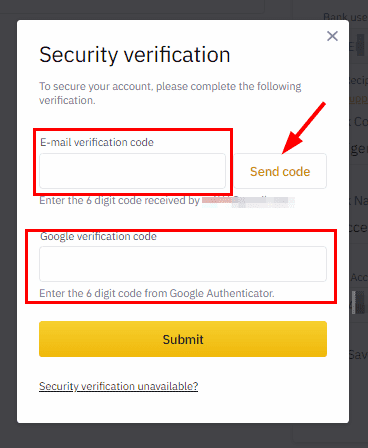This screenshot has width=368, height=448.
Task: Click the blurred email address text
Action: click(x=248, y=201)
